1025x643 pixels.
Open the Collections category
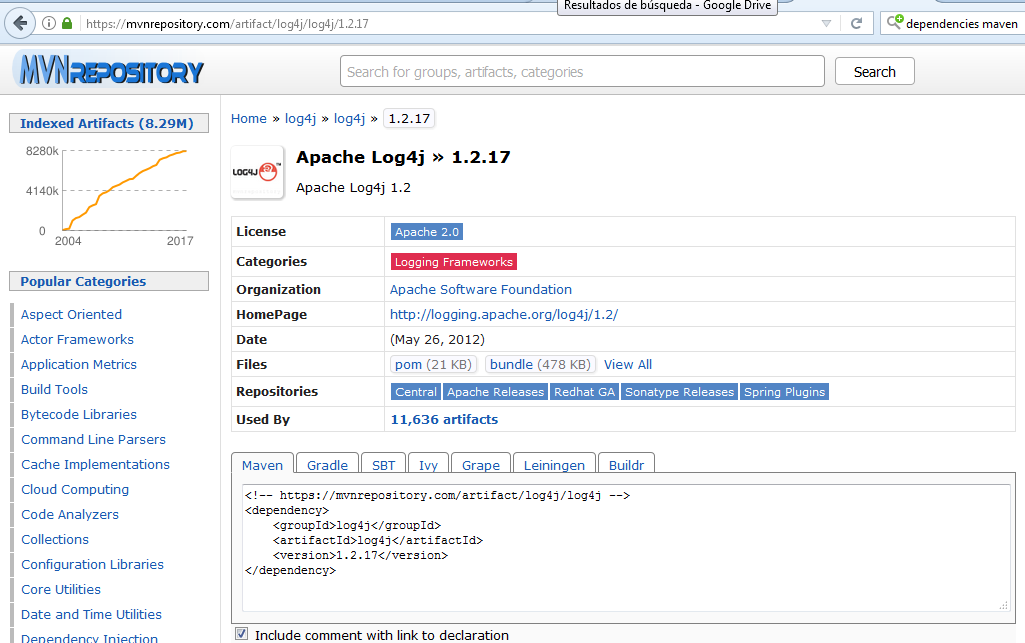(x=55, y=539)
